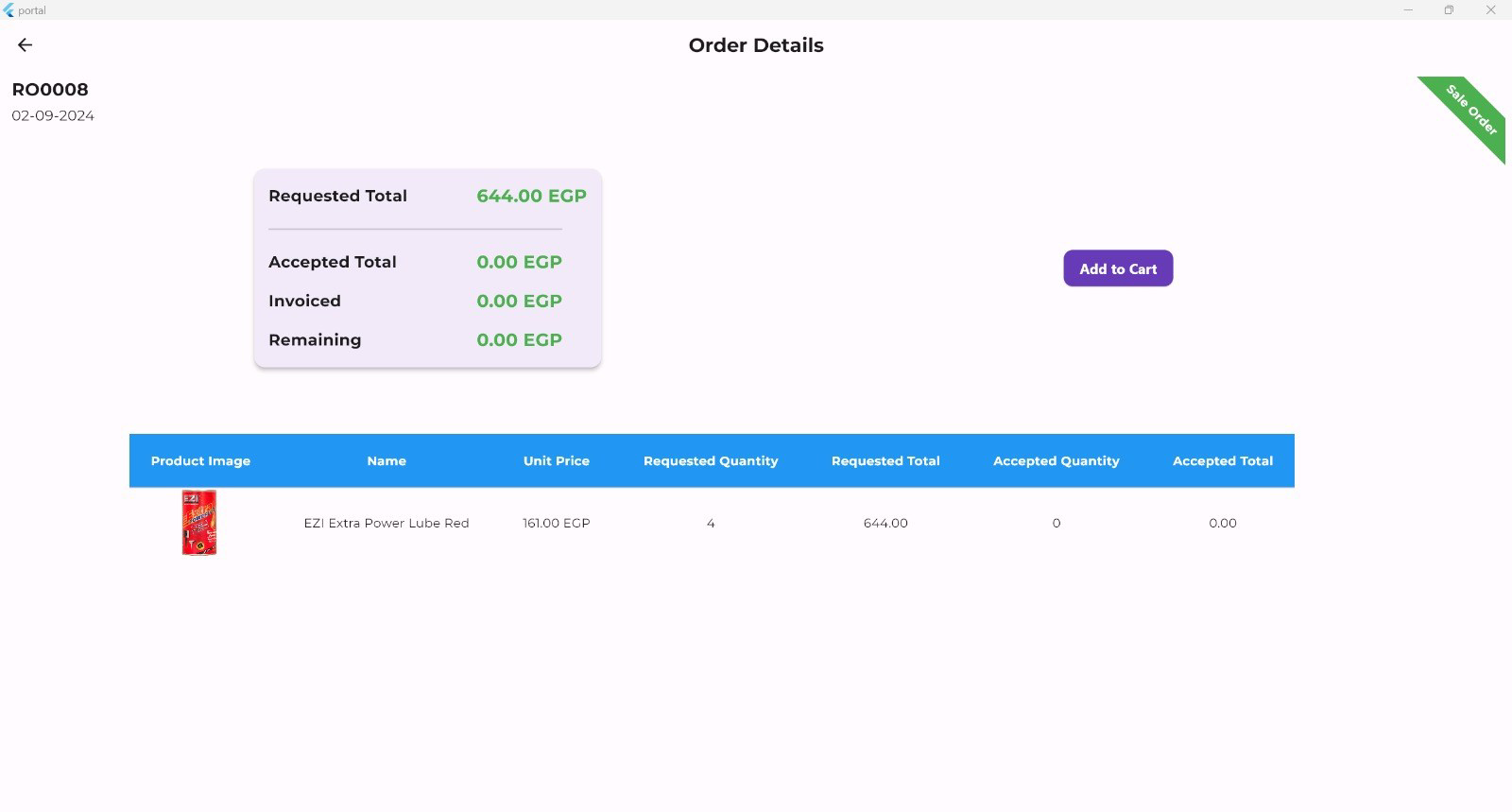The height and width of the screenshot is (812, 1512).
Task: Minimize the portal window
Action: pyautogui.click(x=1408, y=10)
